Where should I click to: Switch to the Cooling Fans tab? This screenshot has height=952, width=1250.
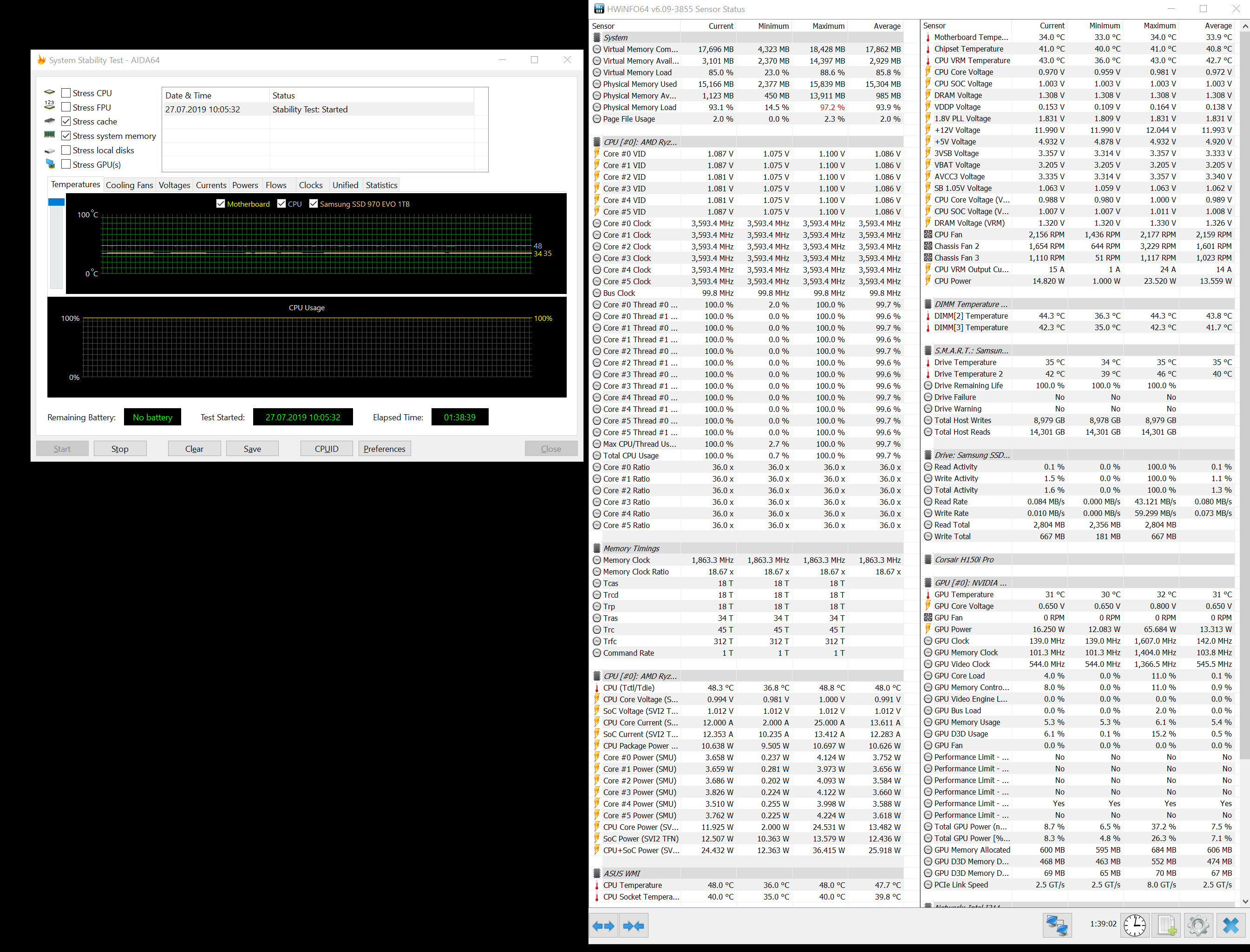coord(129,185)
